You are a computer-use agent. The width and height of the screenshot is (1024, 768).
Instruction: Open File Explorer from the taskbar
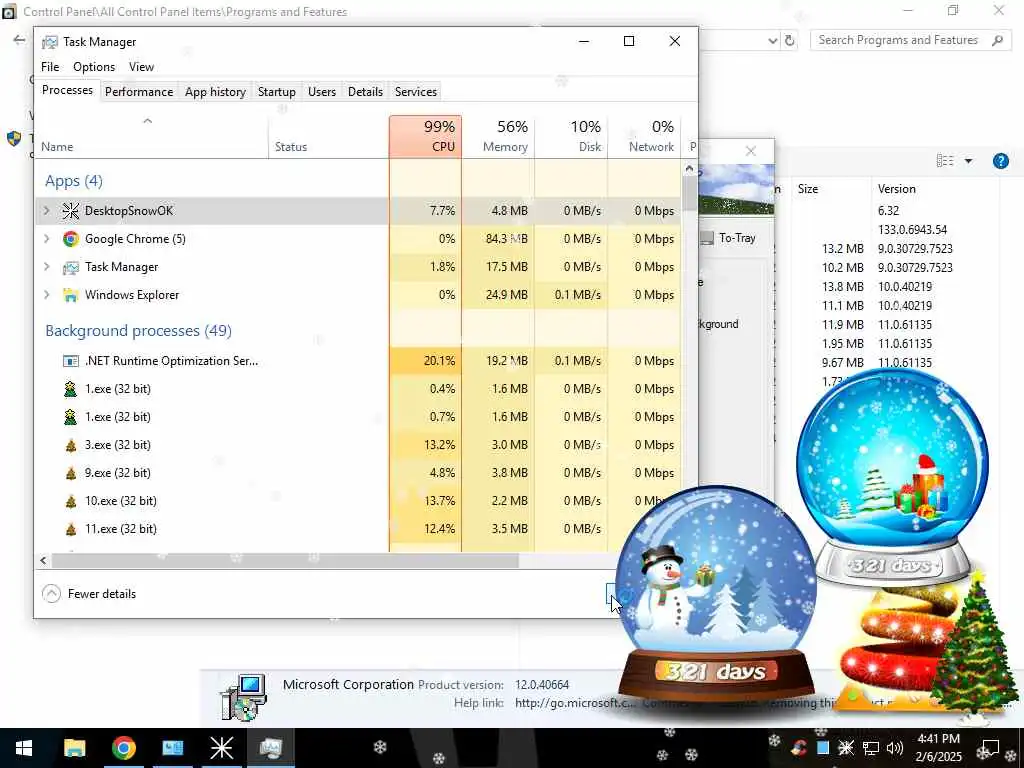tap(74, 748)
